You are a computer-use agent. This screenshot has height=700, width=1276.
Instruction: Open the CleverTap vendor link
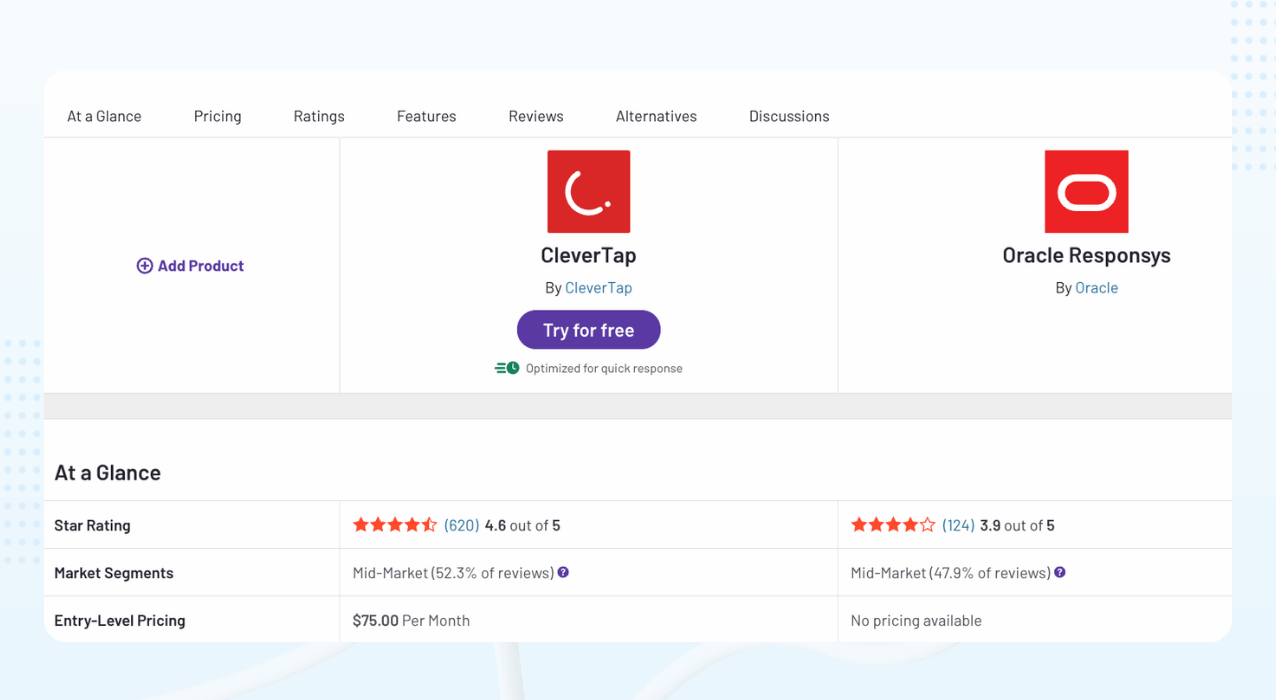tap(598, 288)
